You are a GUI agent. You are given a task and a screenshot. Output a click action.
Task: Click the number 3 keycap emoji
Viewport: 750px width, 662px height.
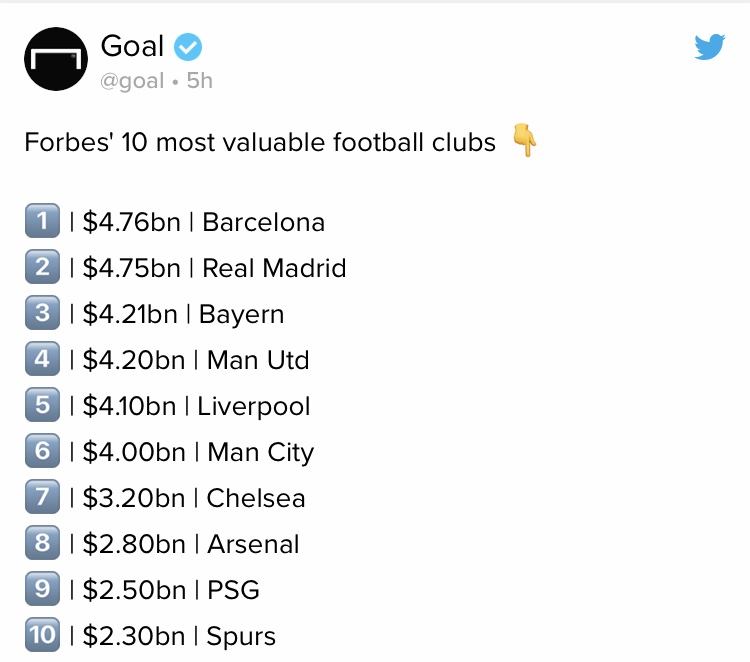coord(42,314)
